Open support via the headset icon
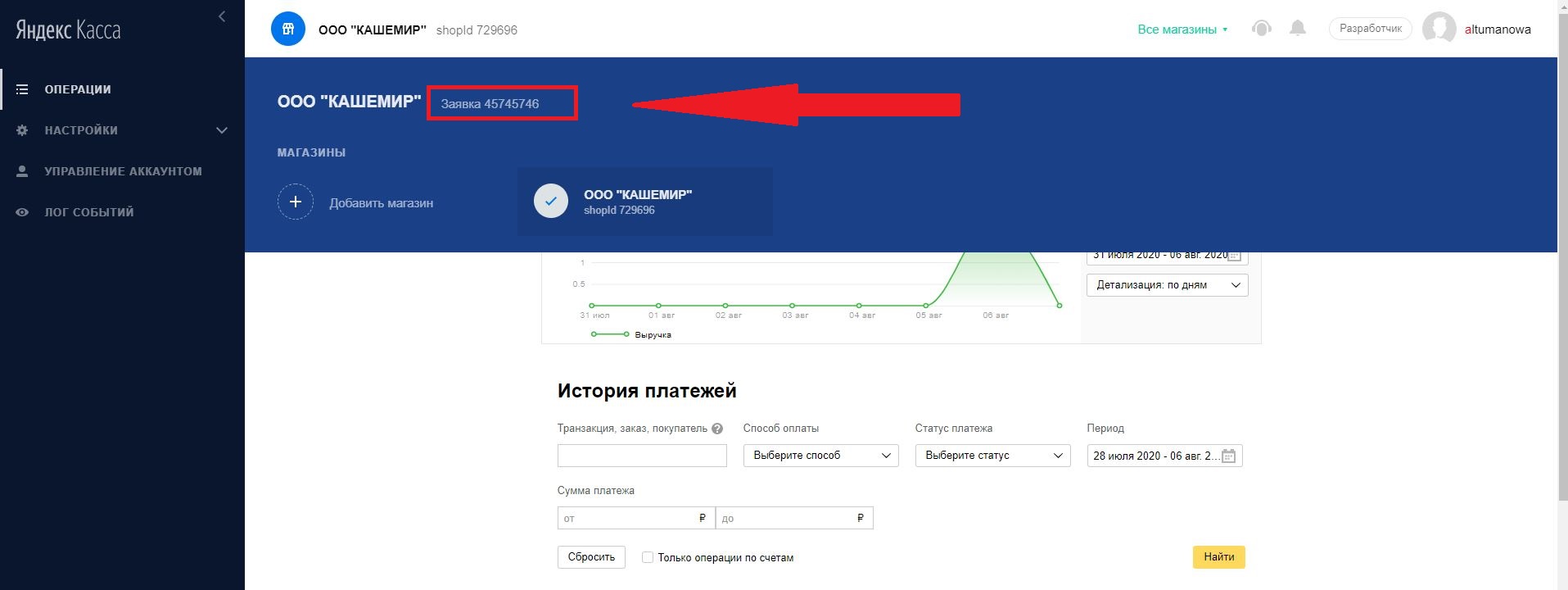1568x590 pixels. click(x=1262, y=29)
